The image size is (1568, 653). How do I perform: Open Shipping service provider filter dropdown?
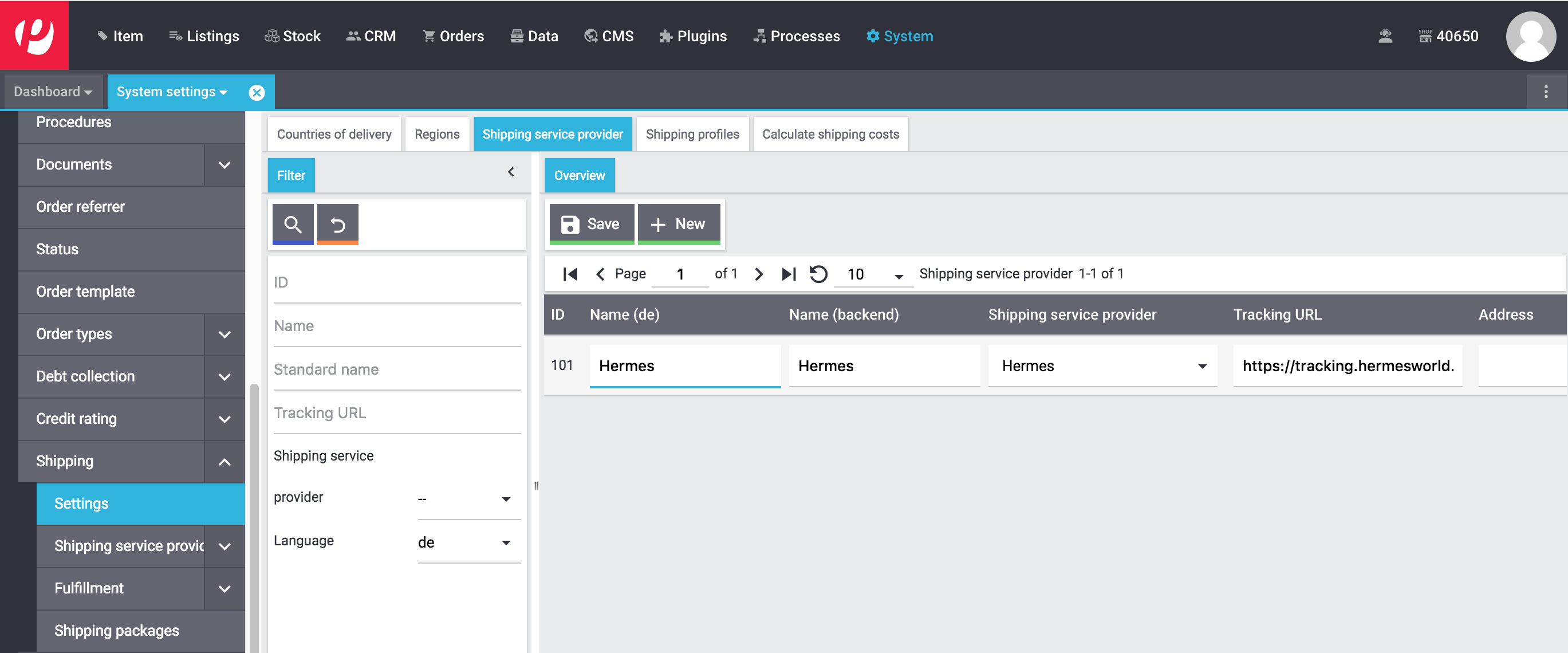click(x=468, y=498)
